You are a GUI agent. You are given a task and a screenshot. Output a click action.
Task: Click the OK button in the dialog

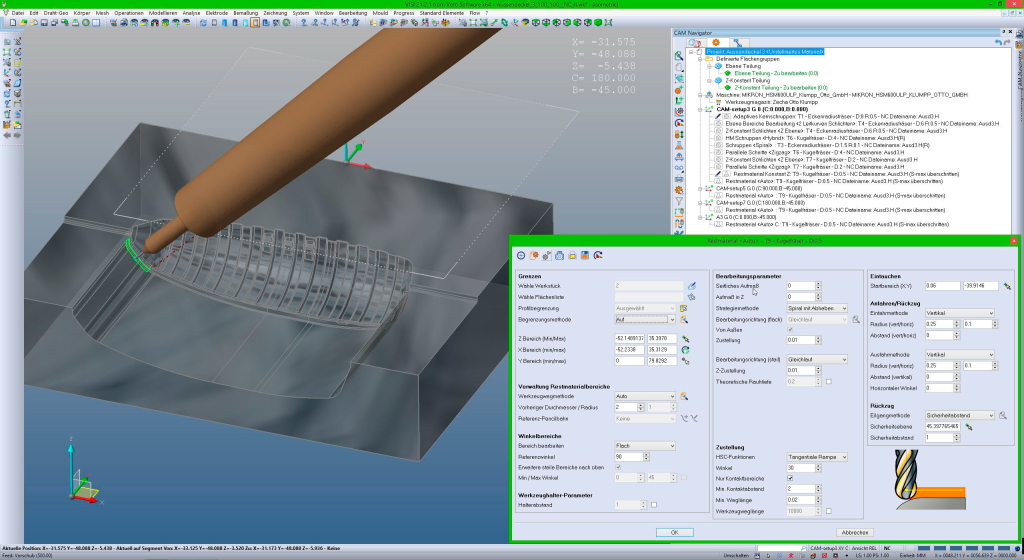(x=675, y=533)
